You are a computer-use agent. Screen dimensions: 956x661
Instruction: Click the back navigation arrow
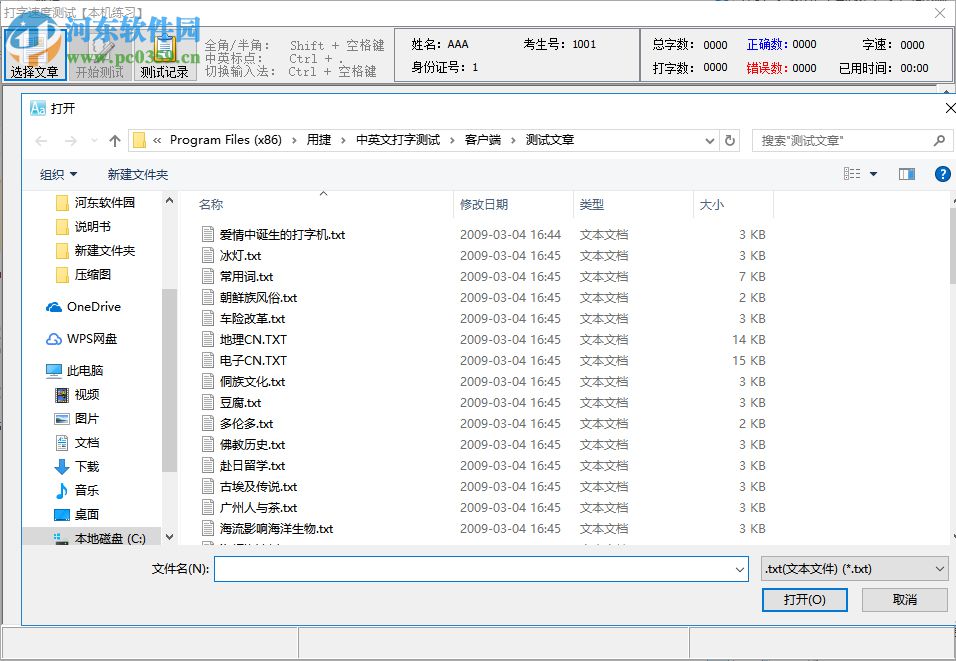coord(40,140)
